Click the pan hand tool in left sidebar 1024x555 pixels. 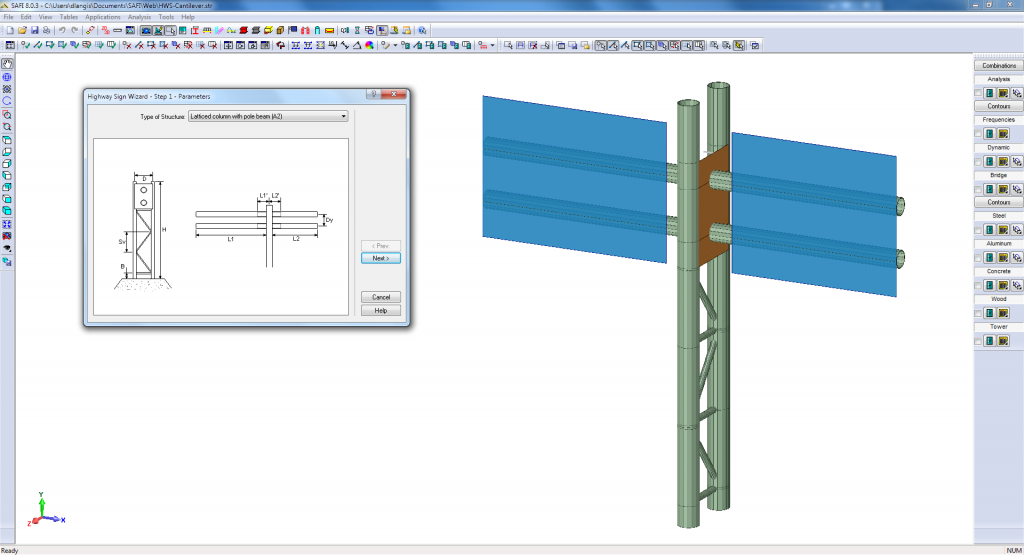(x=7, y=64)
